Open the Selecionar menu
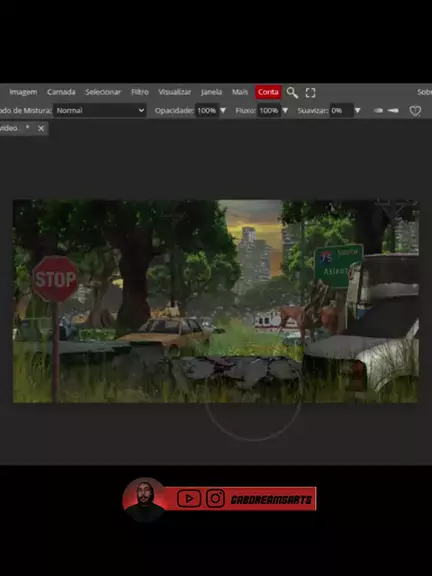The height and width of the screenshot is (576, 432). point(103,92)
